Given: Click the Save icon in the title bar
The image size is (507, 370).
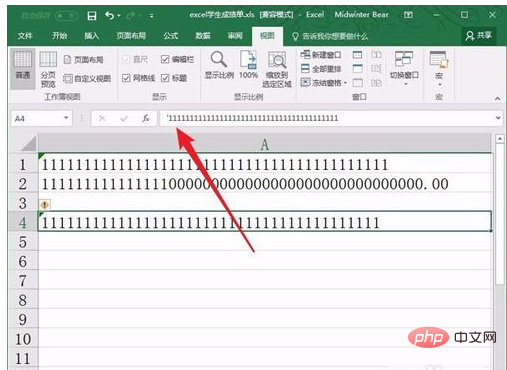Looking at the screenshot, I should pyautogui.click(x=92, y=16).
